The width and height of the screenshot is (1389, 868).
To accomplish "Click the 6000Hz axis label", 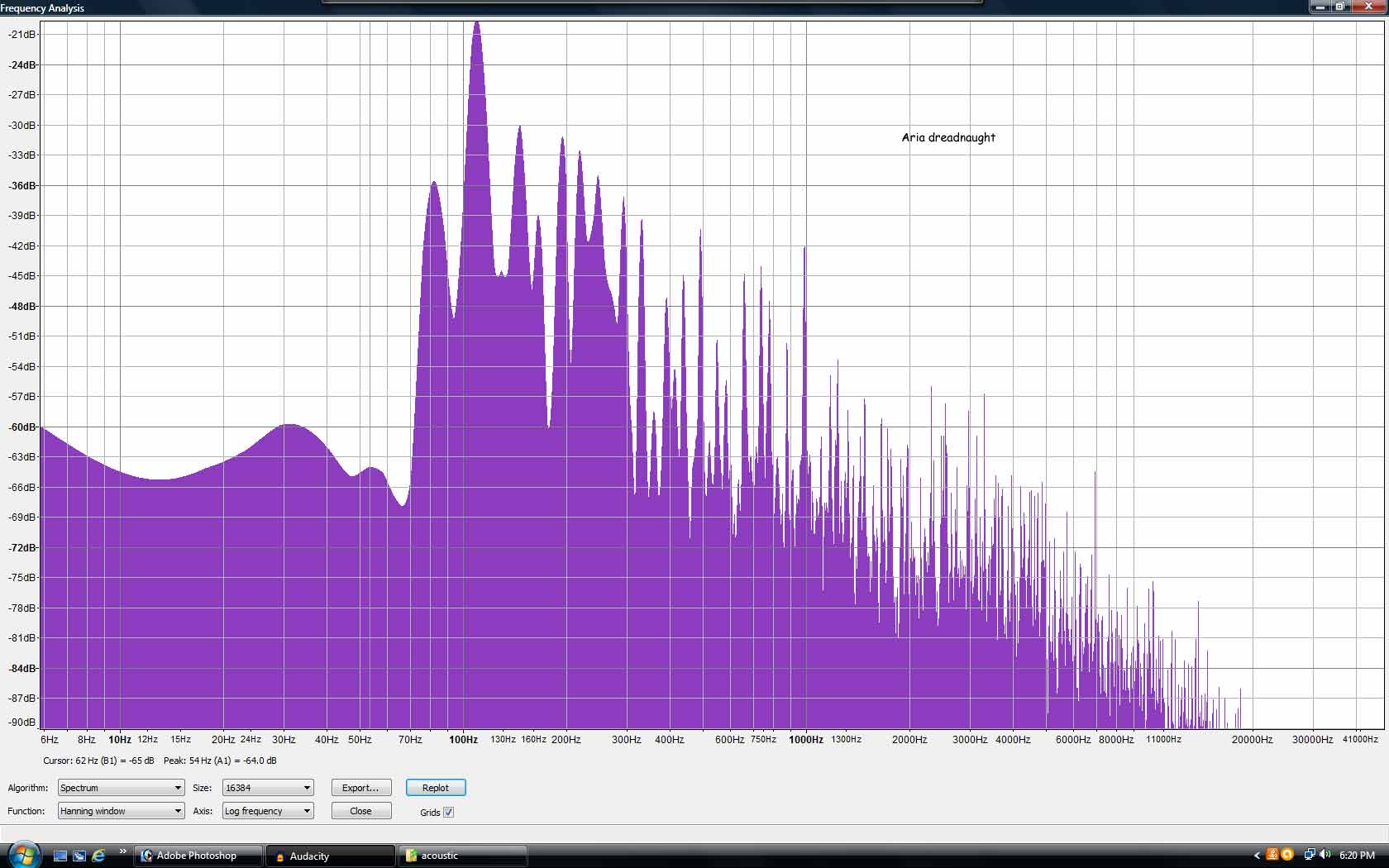I will (1073, 740).
